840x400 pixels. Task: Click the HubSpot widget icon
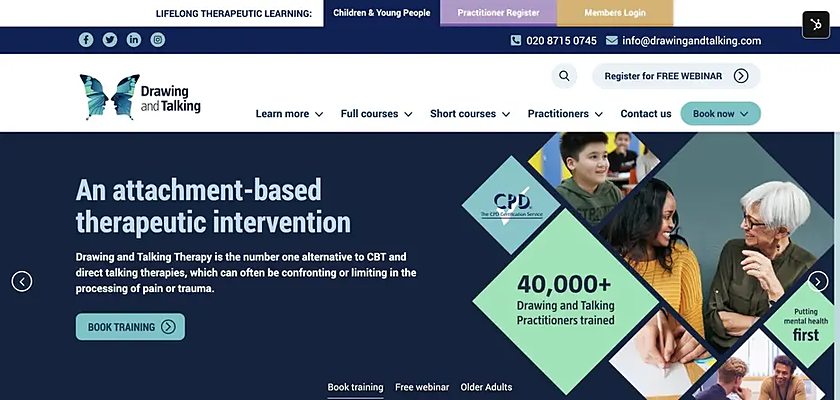[816, 25]
